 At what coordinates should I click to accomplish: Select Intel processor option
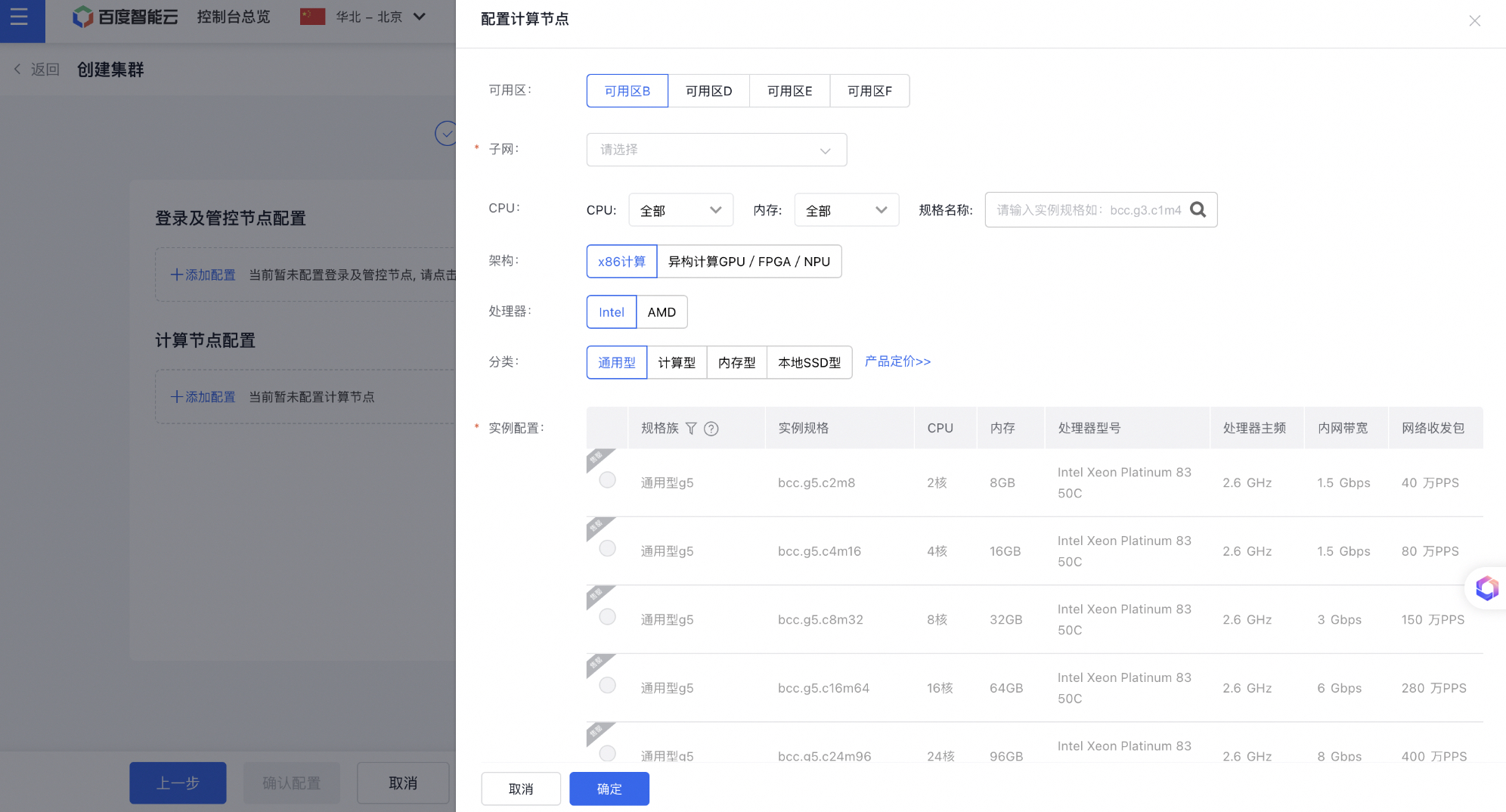click(612, 312)
